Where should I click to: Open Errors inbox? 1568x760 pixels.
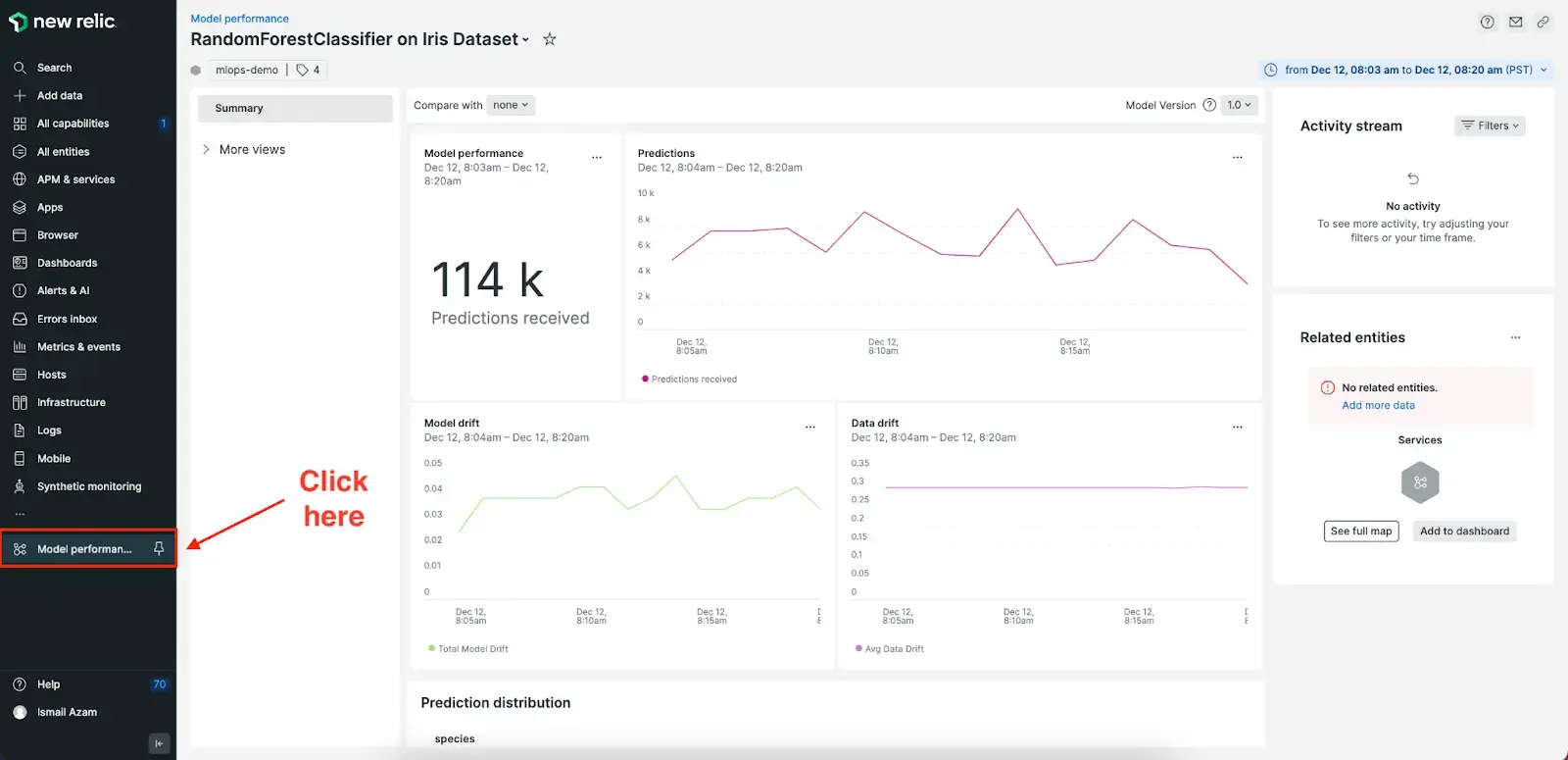pyautogui.click(x=68, y=319)
